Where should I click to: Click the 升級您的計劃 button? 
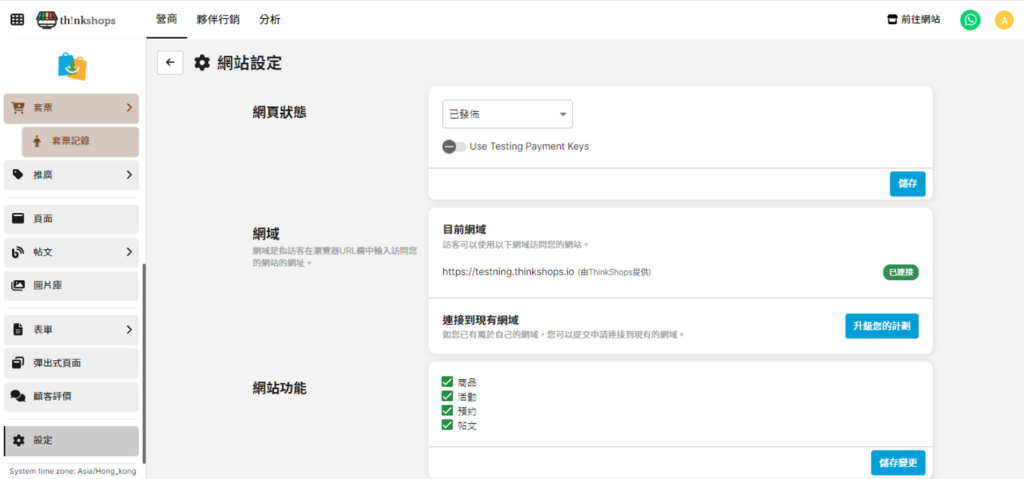coord(881,326)
